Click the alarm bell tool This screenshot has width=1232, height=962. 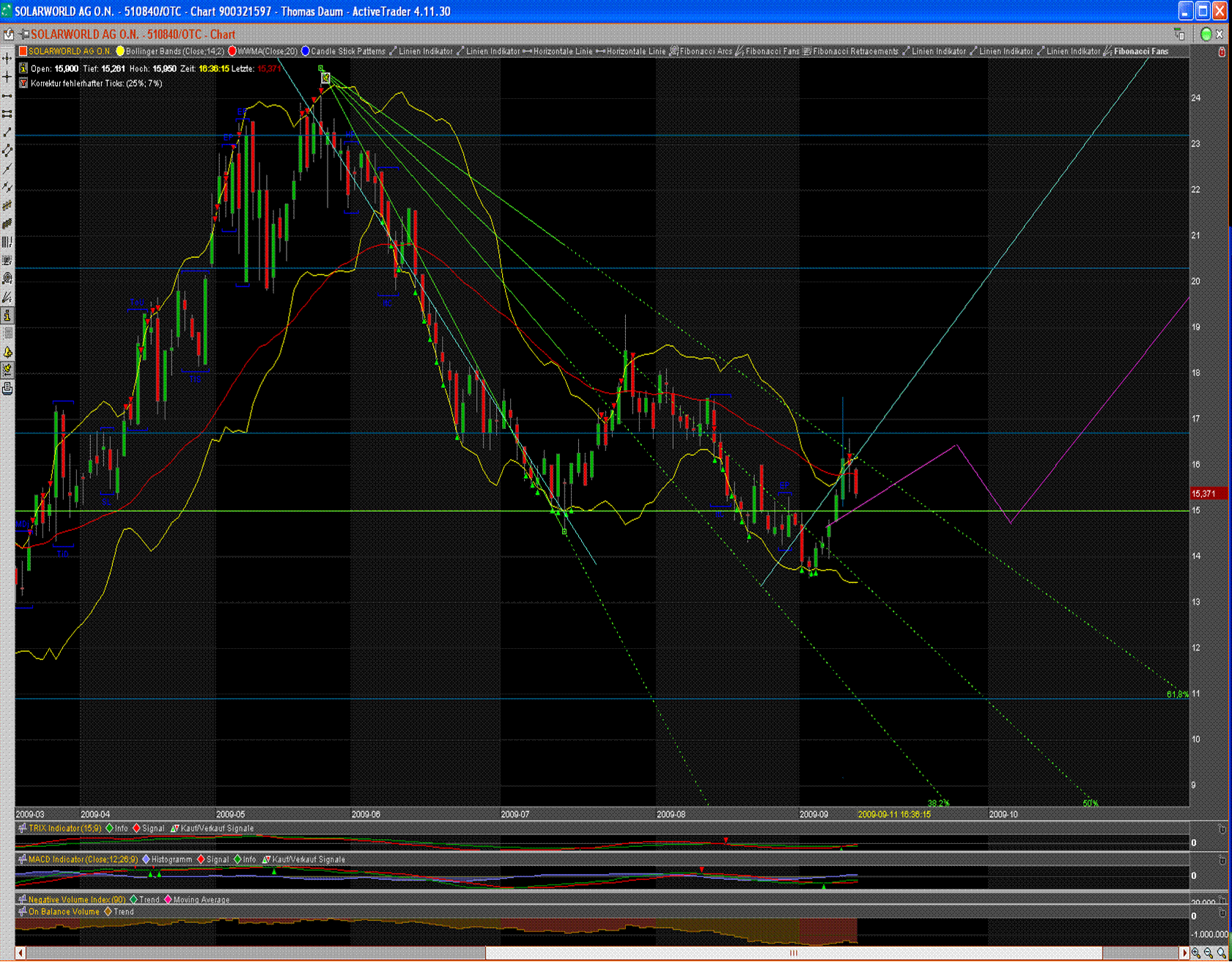click(x=7, y=352)
